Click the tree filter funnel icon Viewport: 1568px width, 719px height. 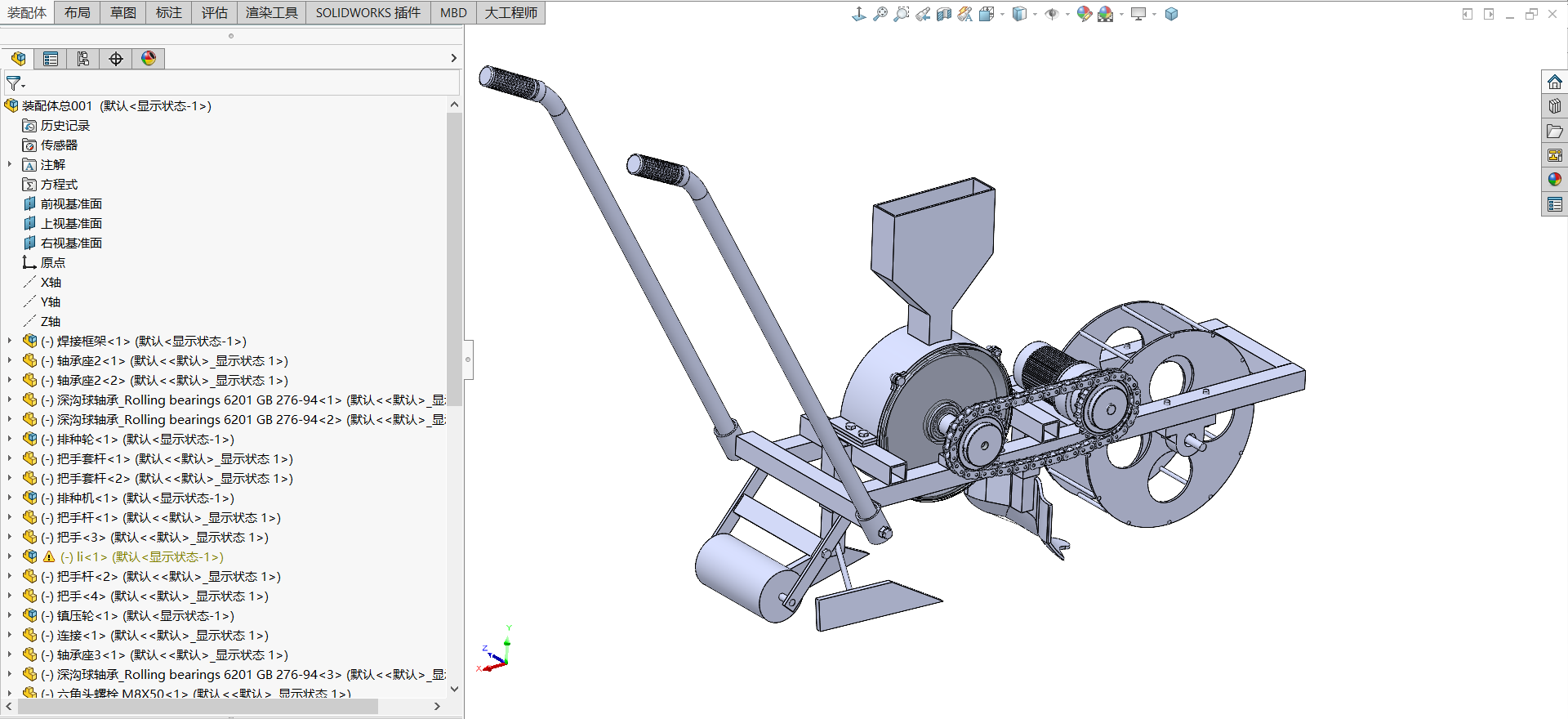(x=15, y=83)
